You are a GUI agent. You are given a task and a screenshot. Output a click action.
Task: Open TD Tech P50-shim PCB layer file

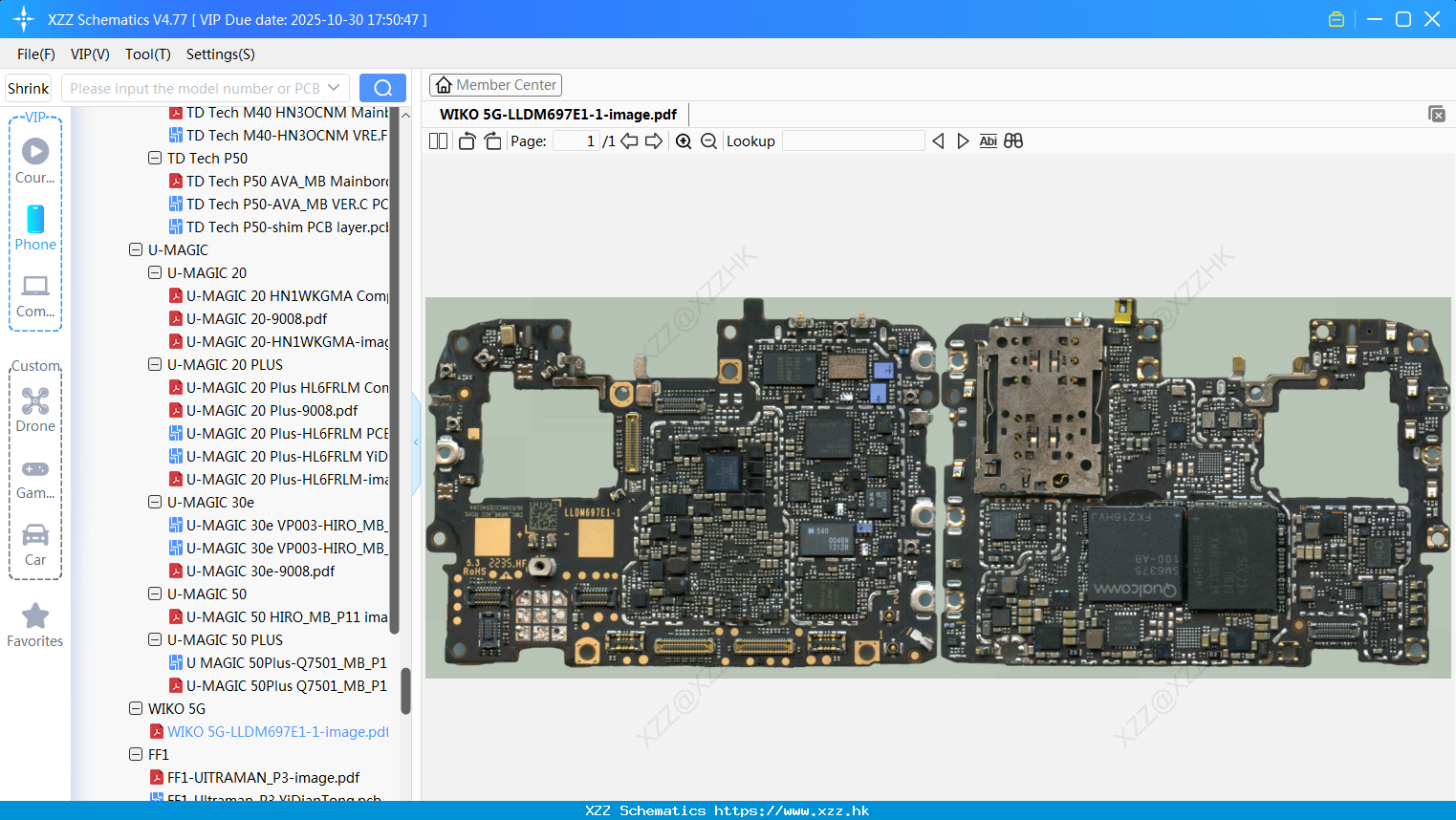[278, 227]
